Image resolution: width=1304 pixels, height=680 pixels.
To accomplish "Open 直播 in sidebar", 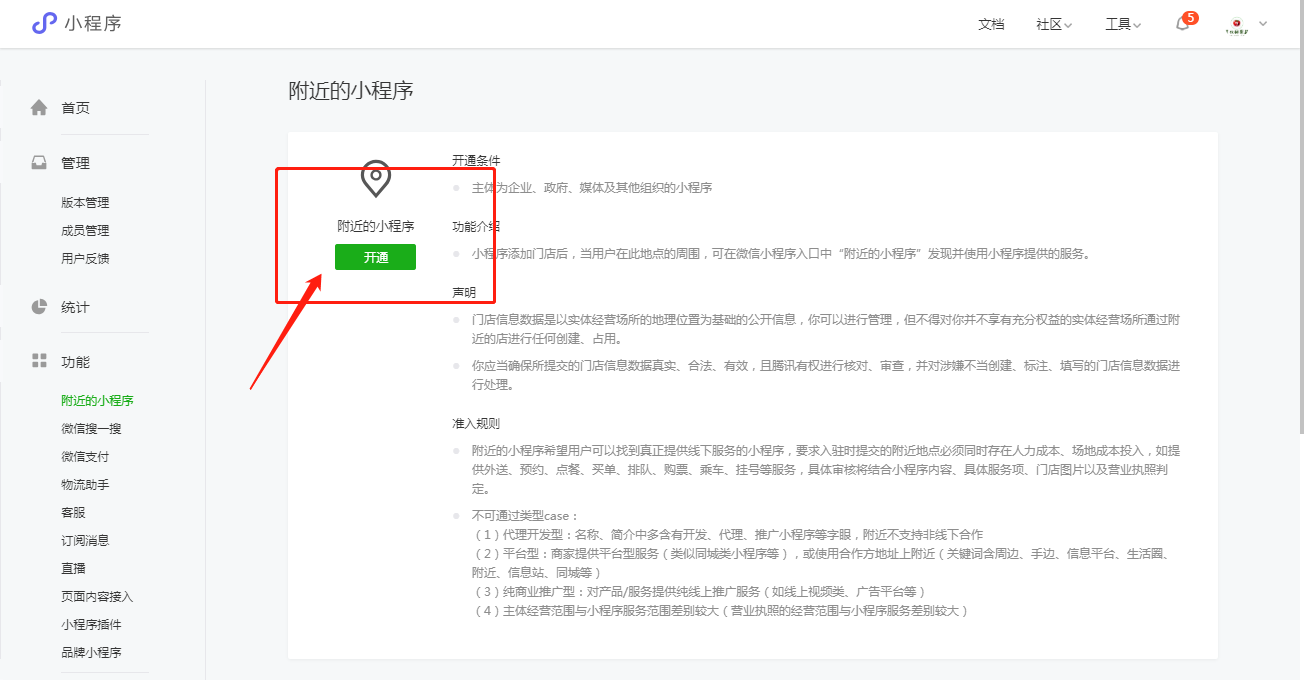I will pos(73,568).
